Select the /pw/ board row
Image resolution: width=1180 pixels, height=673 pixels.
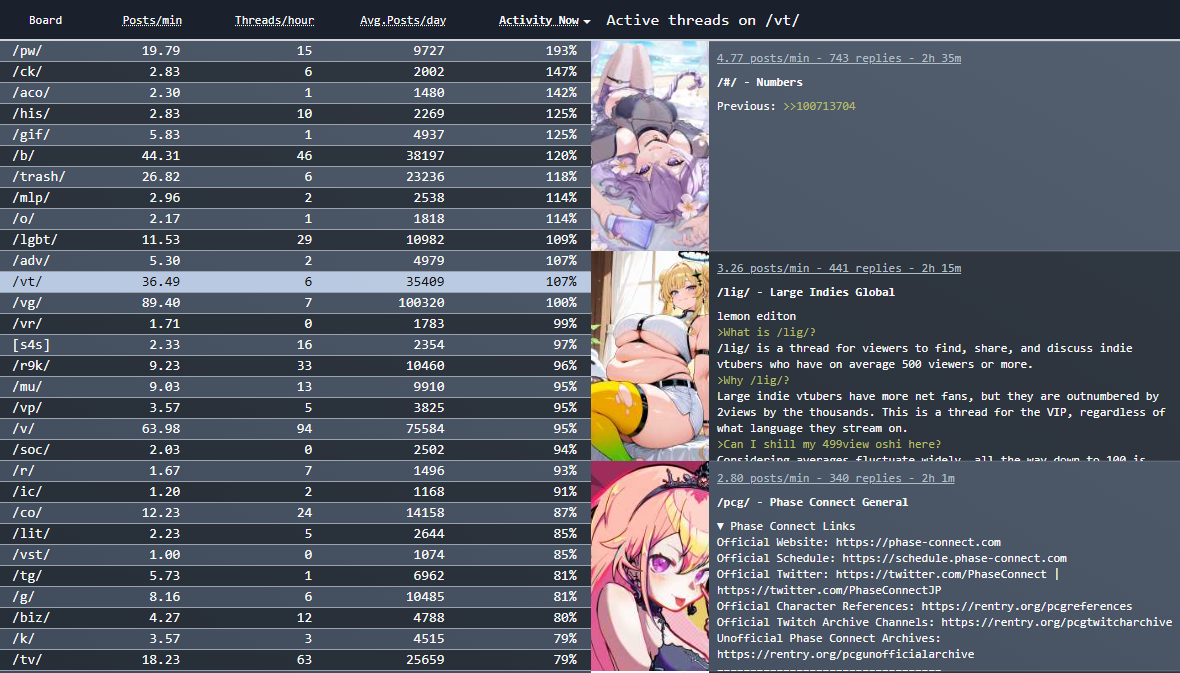pyautogui.click(x=295, y=50)
